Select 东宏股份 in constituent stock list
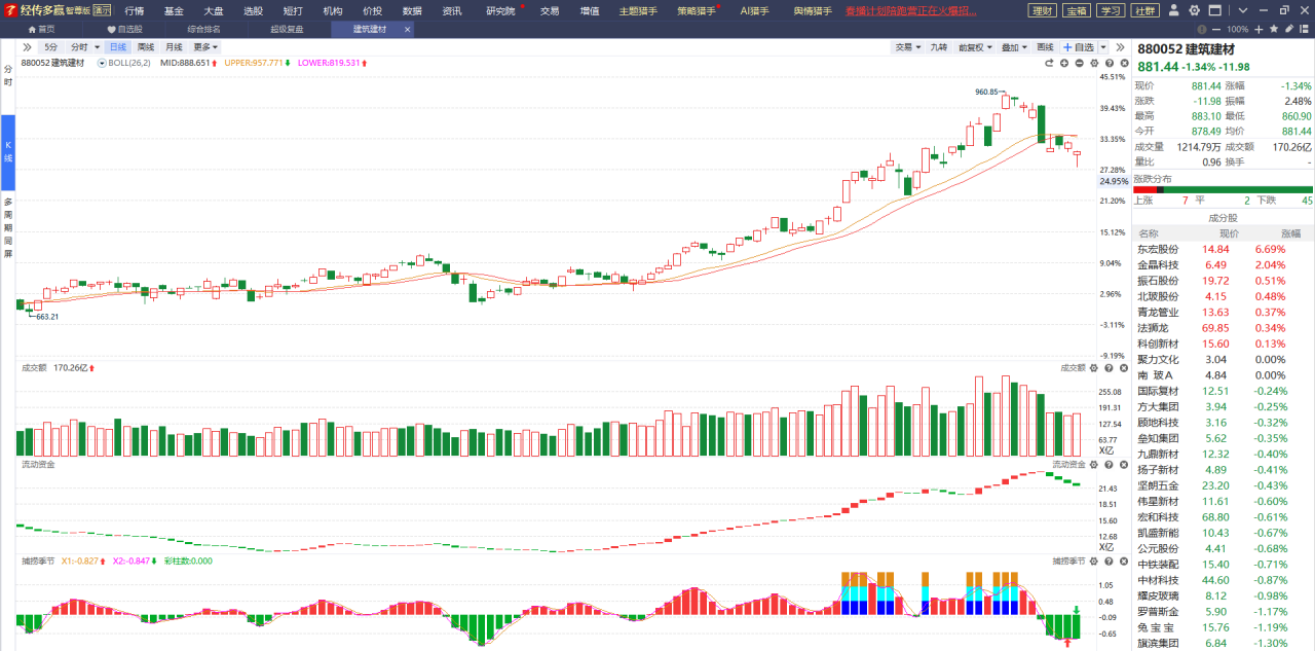The width and height of the screenshot is (1316, 651). (x=1158, y=249)
